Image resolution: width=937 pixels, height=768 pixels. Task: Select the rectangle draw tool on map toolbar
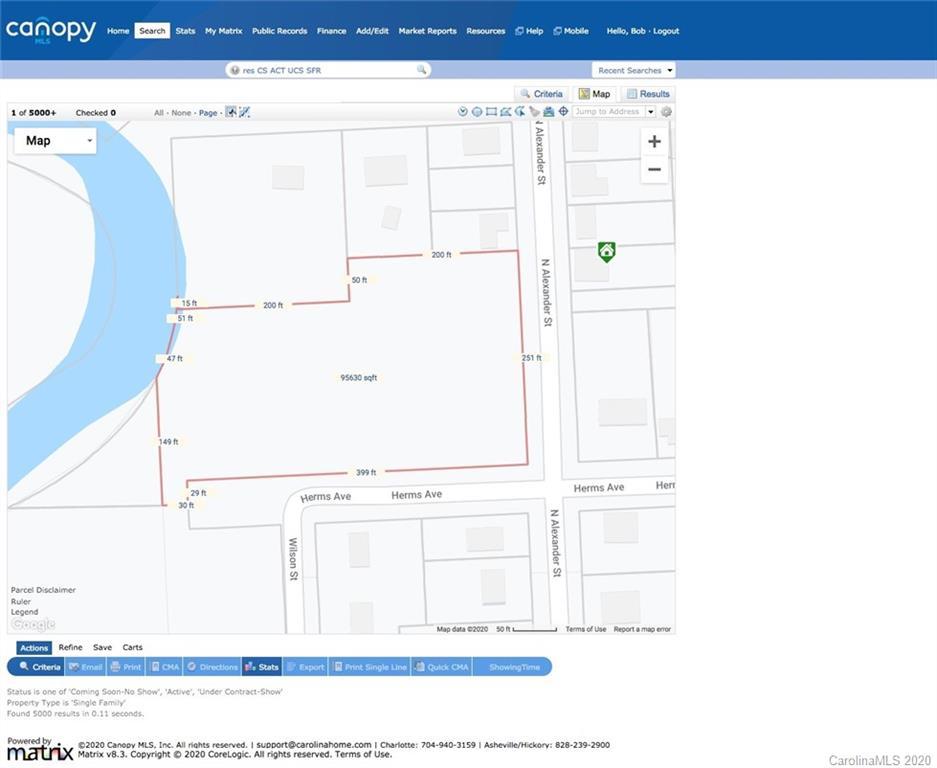(x=491, y=112)
